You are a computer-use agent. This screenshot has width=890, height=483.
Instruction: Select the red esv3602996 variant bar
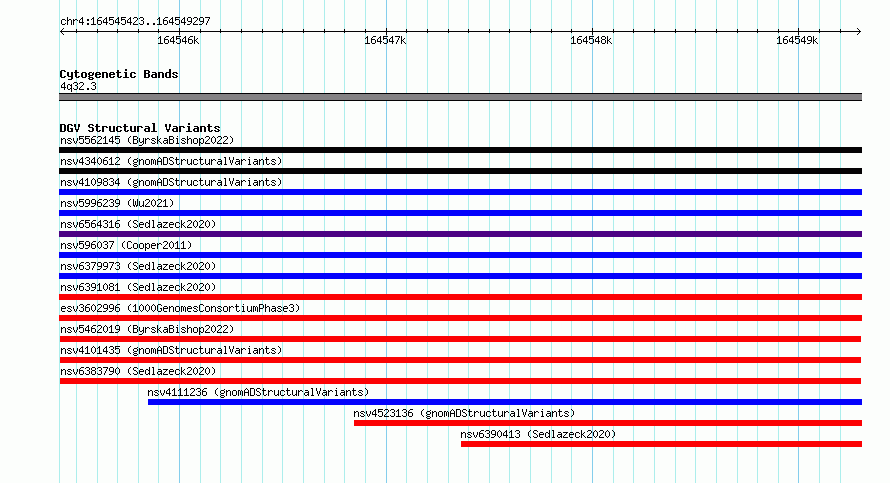click(460, 318)
